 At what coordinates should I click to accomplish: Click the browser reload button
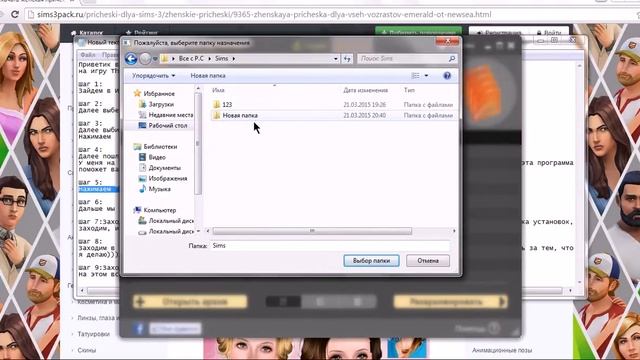(15, 15)
